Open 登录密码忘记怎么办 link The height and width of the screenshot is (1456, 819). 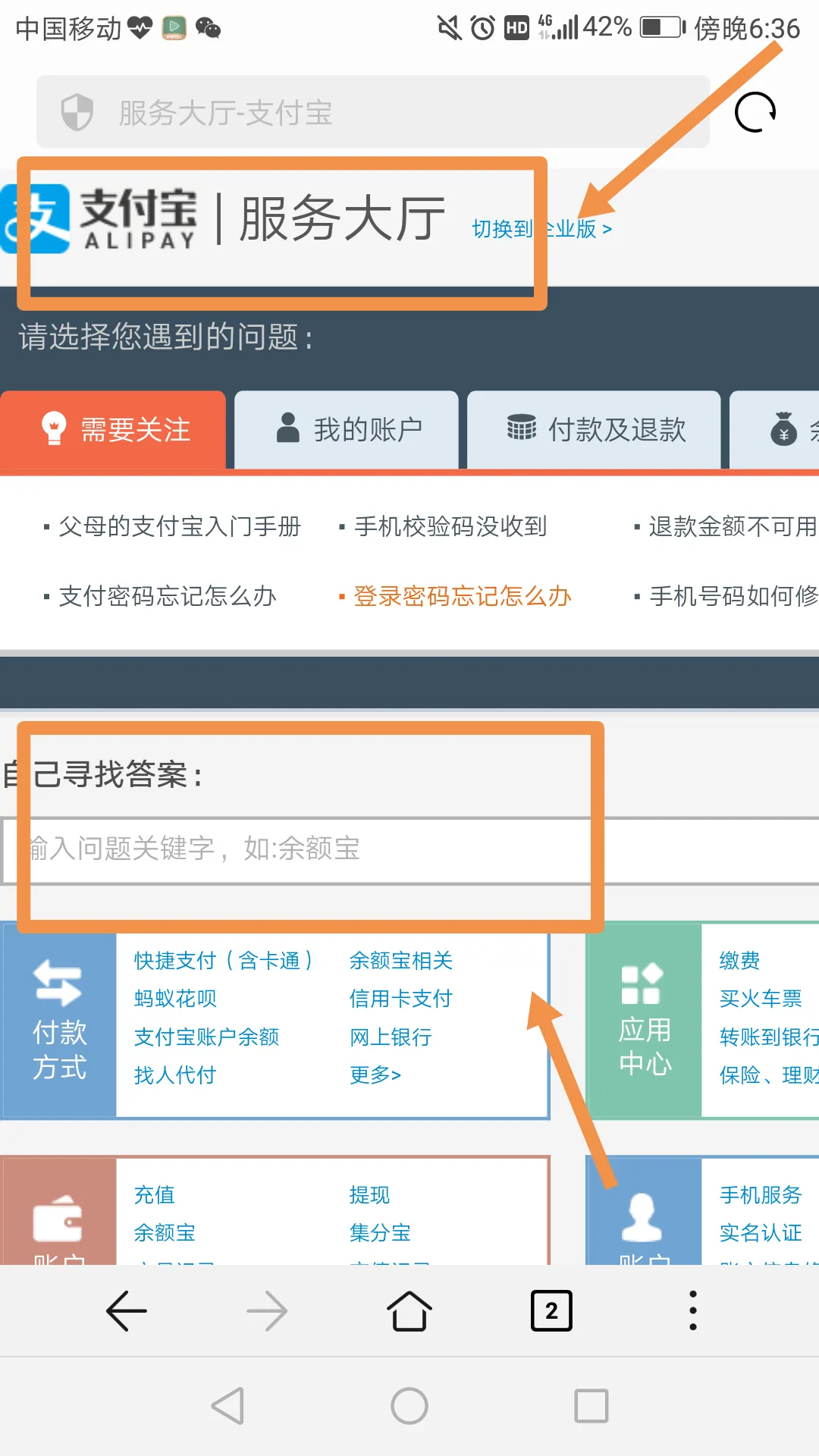click(x=463, y=596)
